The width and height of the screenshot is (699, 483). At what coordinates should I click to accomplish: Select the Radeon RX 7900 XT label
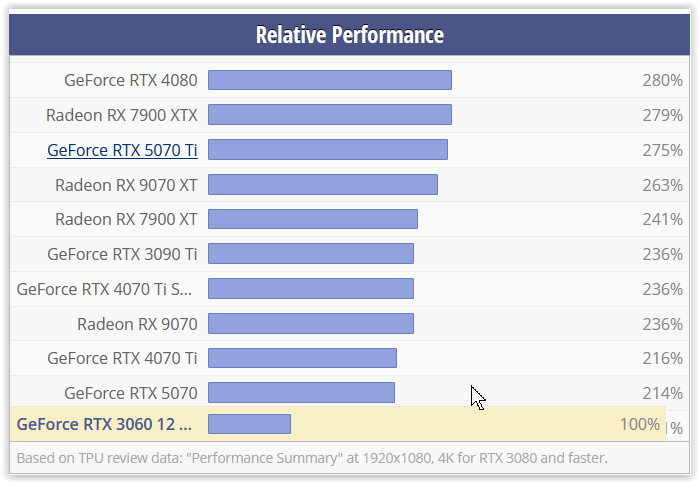click(x=126, y=219)
